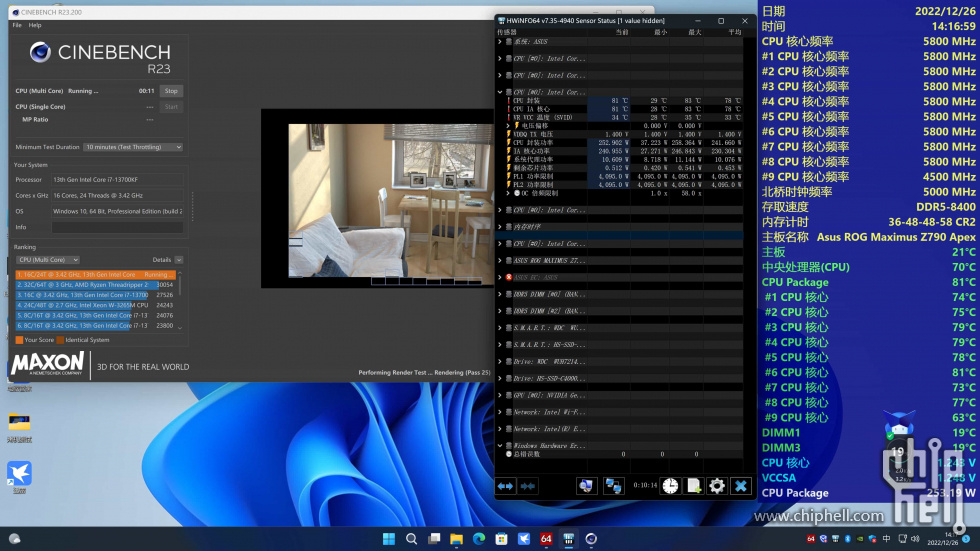Click CPU 封装功率 sensor row
Screen dimensions: 980x551
coord(624,142)
